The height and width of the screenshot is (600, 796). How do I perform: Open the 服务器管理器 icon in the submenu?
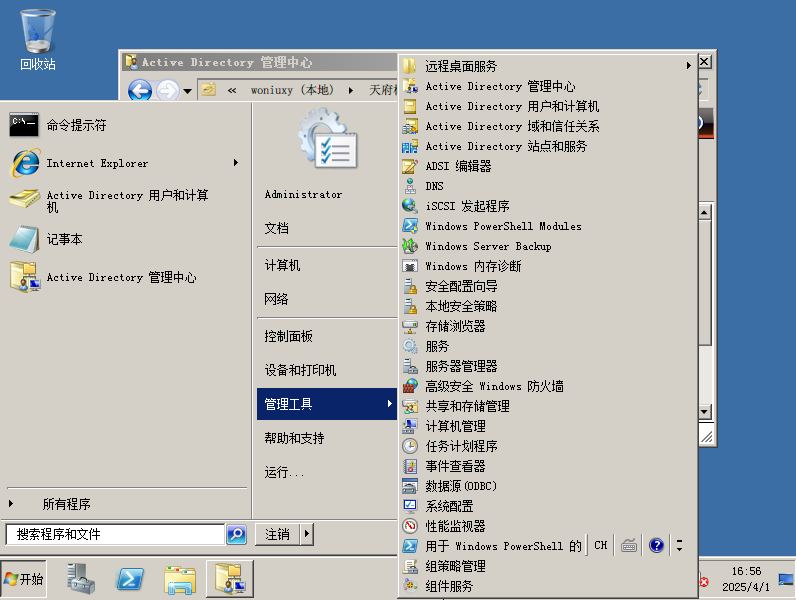(410, 366)
